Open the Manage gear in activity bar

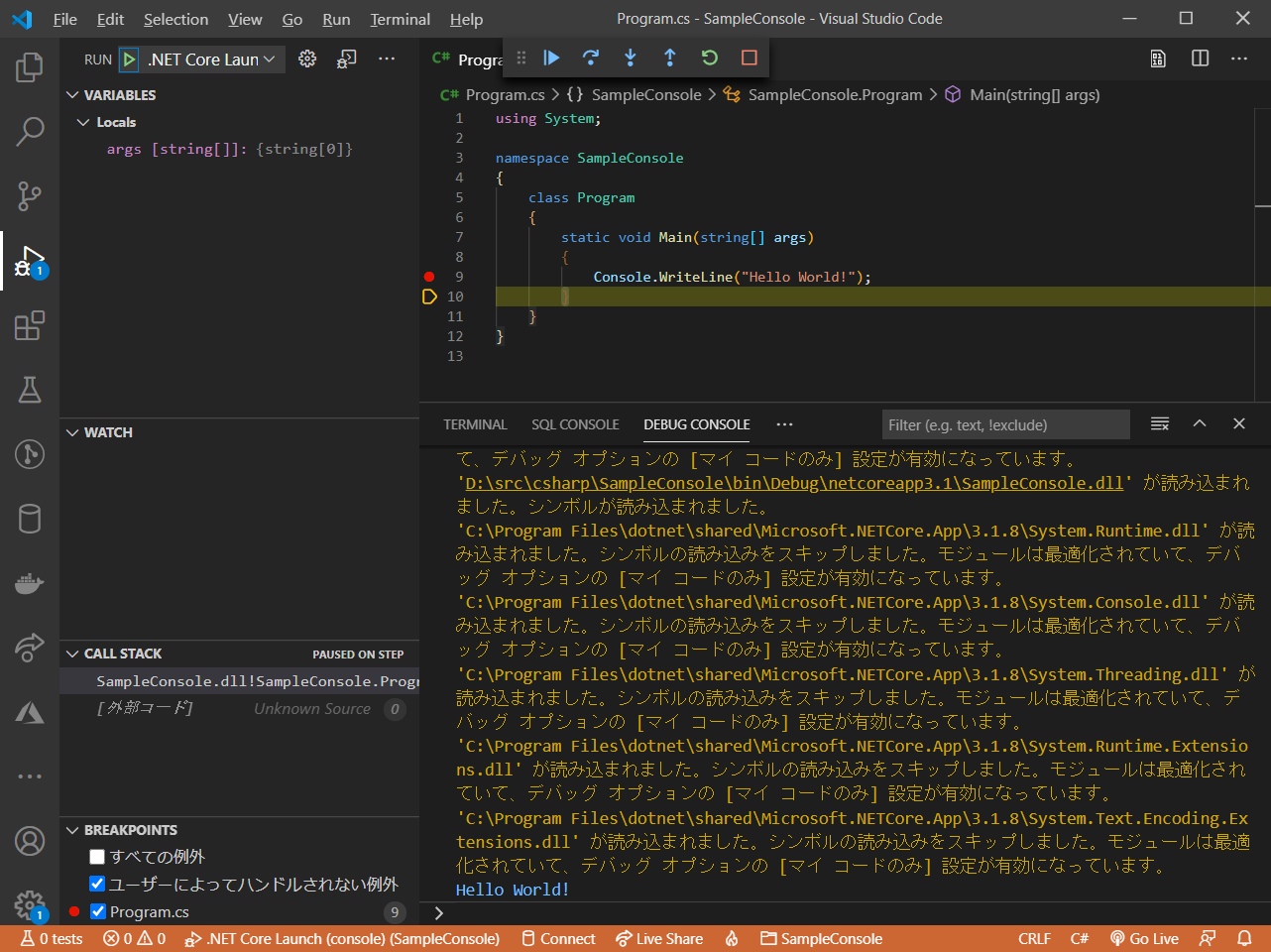point(30,904)
